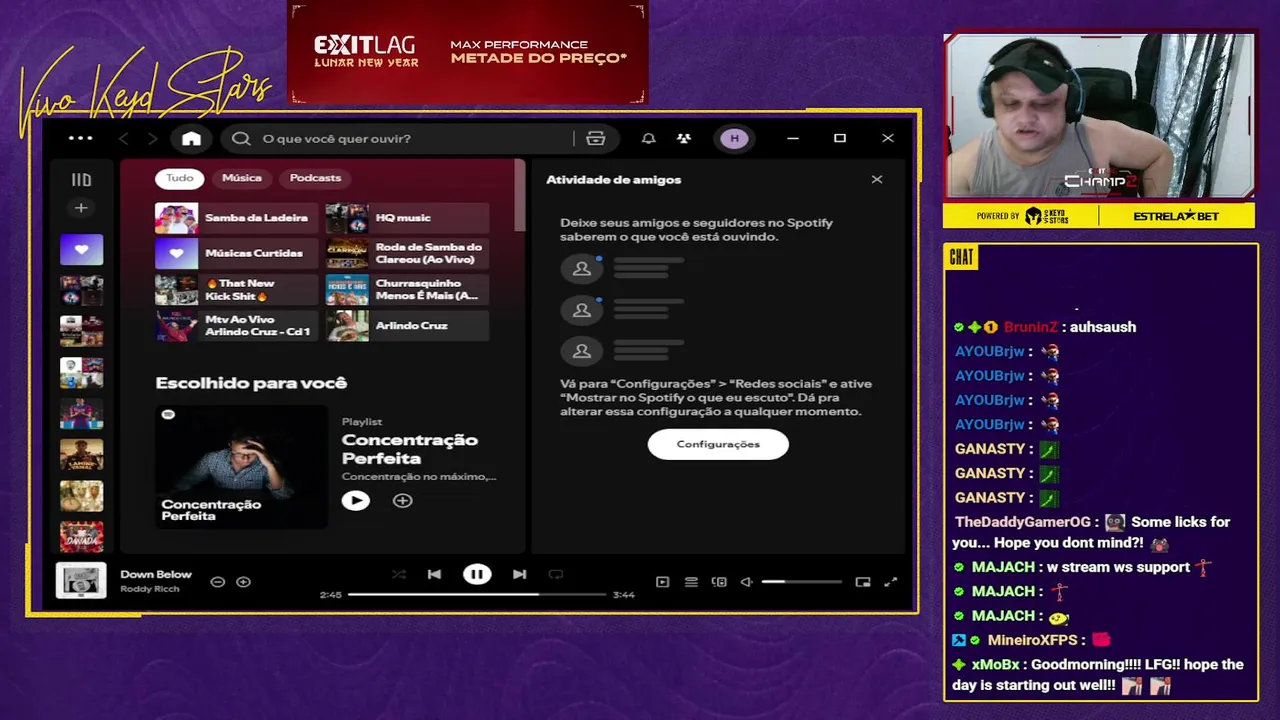Open the playback queue
Viewport: 1280px width, 720px height.
pos(691,582)
